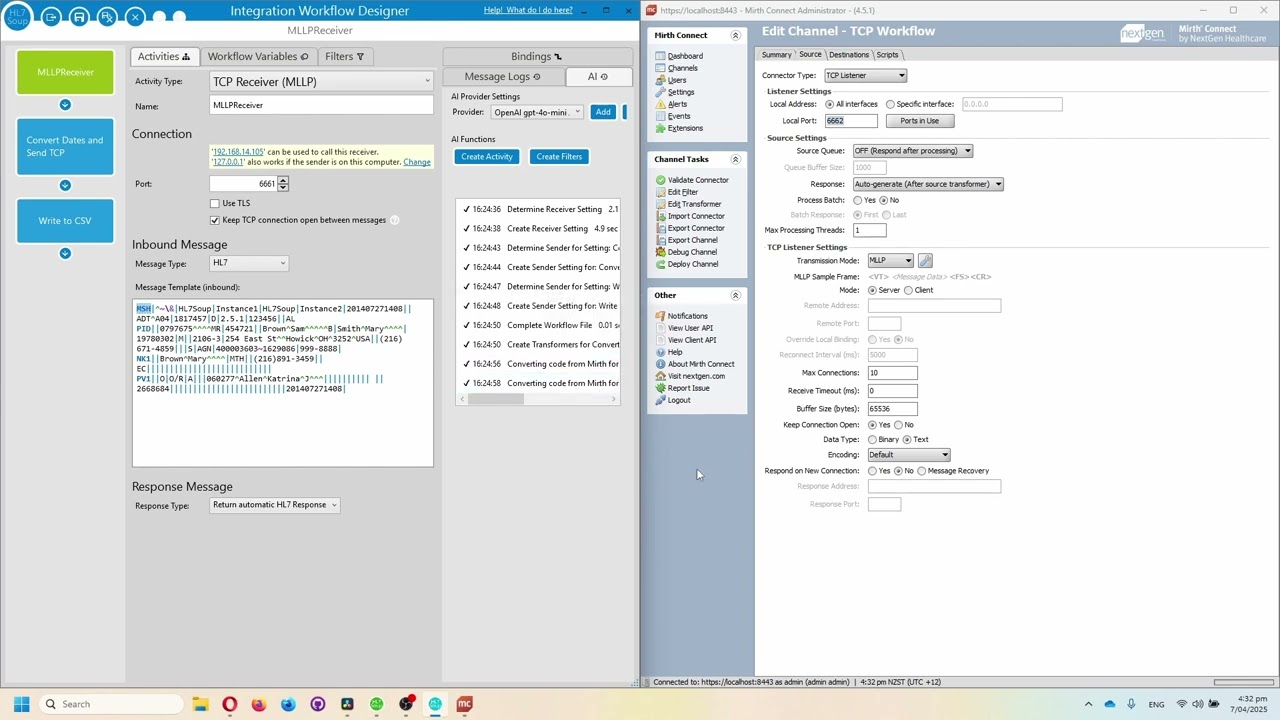Click the transmission mode wrench settings icon
The image size is (1280, 720).
click(x=925, y=260)
